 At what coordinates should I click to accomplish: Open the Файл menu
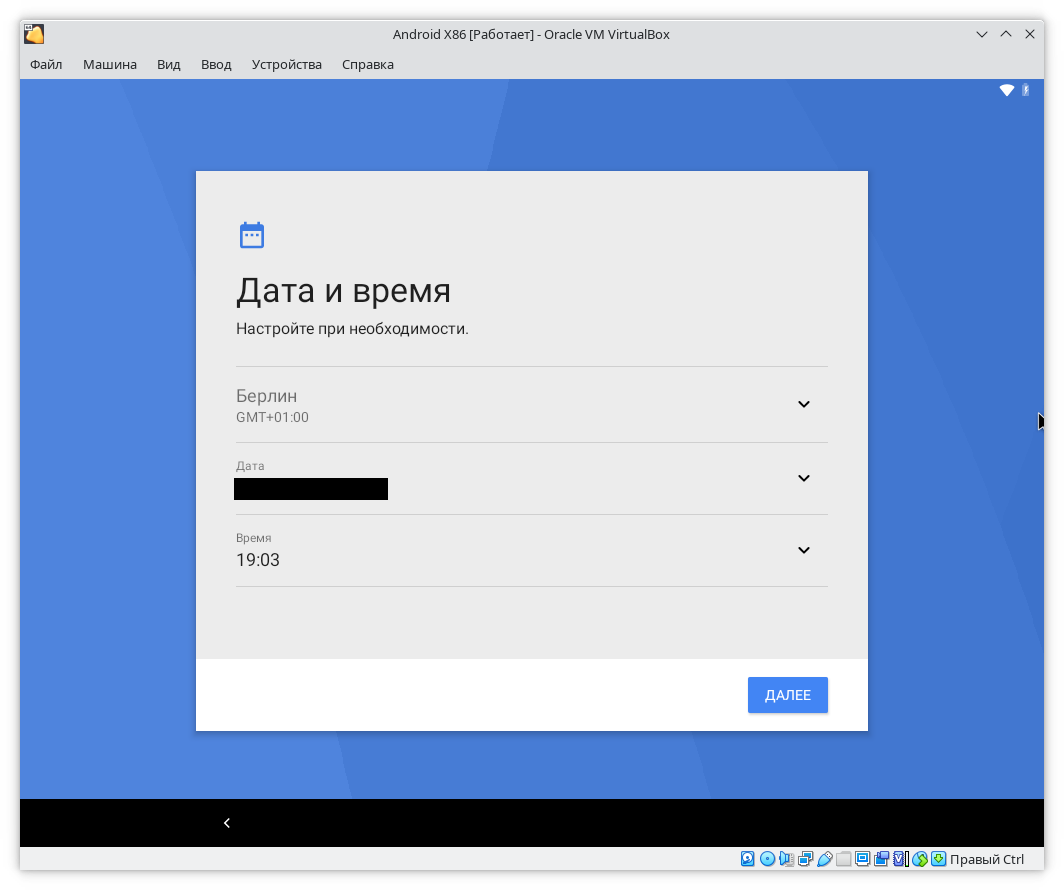46,64
